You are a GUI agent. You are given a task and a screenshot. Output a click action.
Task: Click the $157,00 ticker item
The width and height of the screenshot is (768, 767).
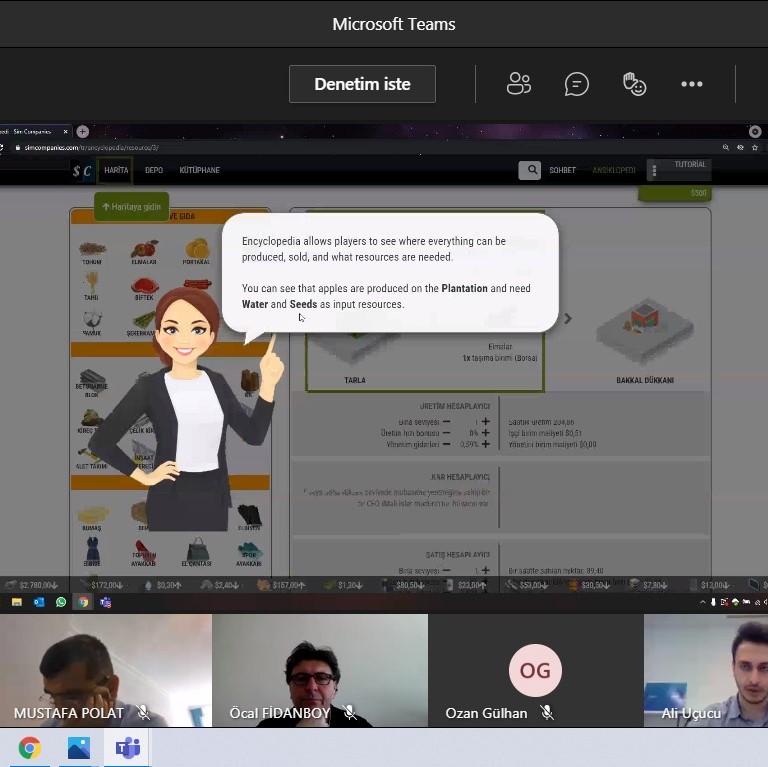coord(282,585)
